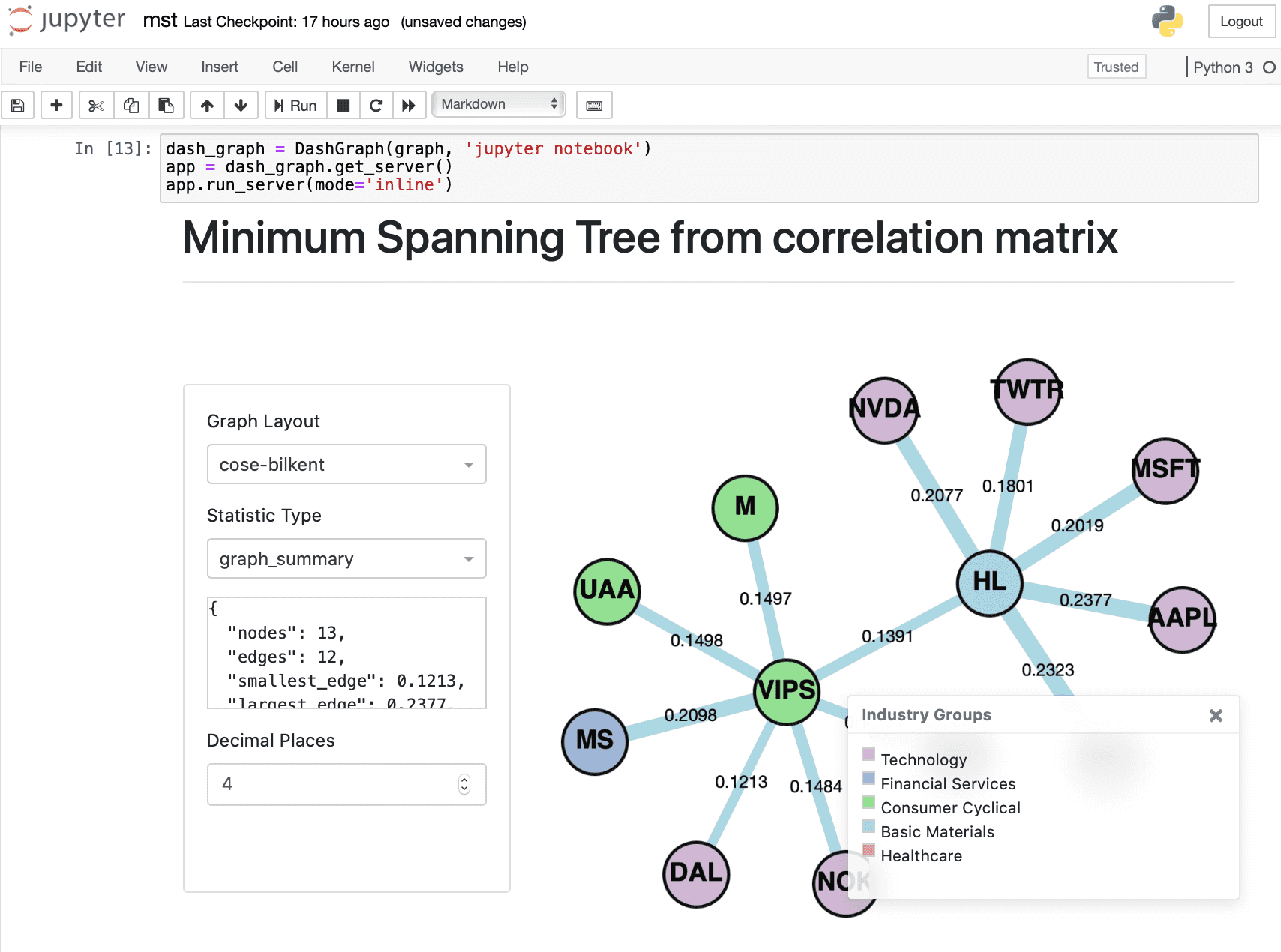This screenshot has width=1281, height=952.
Task: Rename notebook by clicking mst title
Action: [160, 21]
